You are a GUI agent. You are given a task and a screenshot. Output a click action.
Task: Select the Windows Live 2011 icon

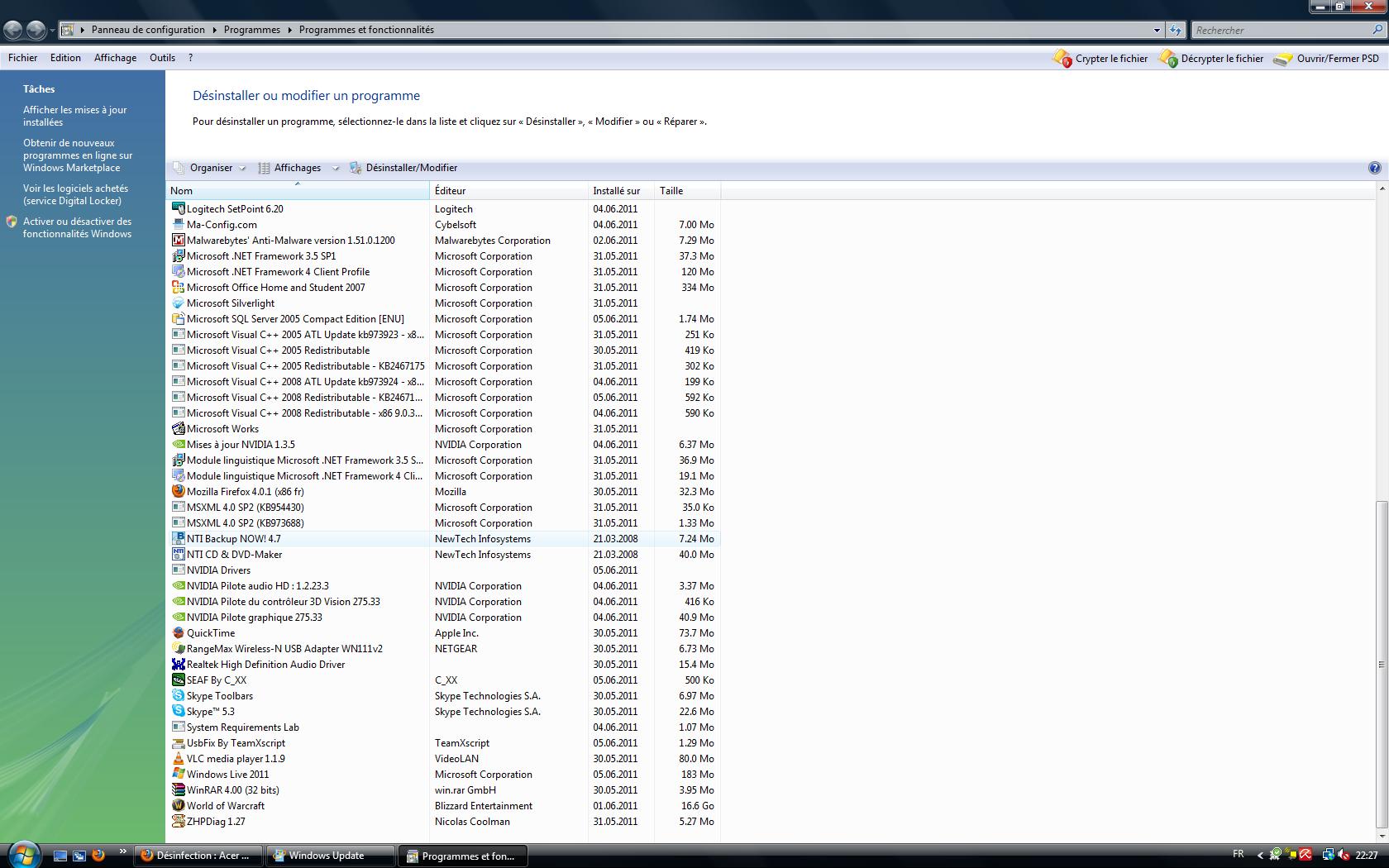178,775
